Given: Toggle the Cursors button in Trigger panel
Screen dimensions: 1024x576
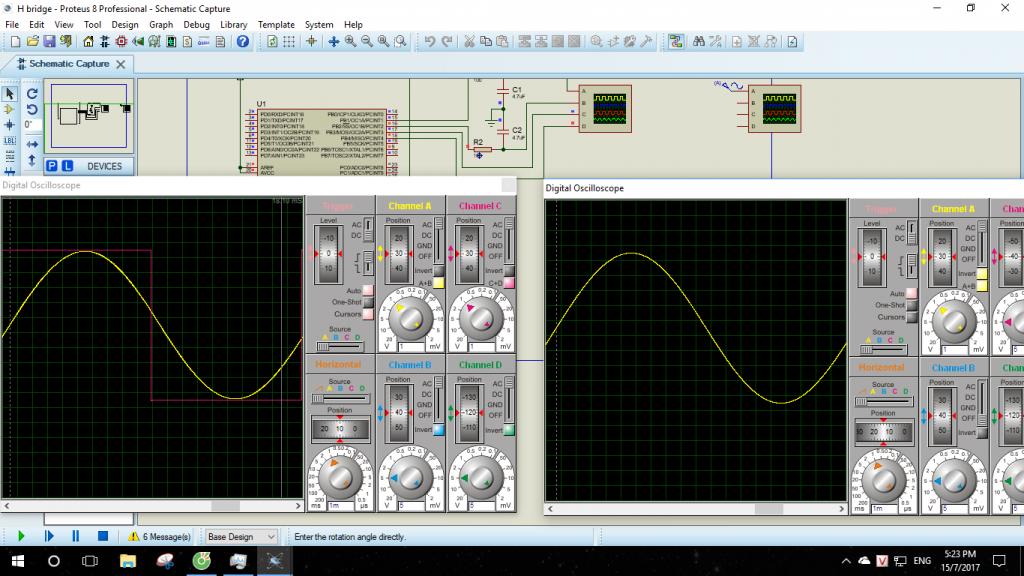Looking at the screenshot, I should 368,314.
